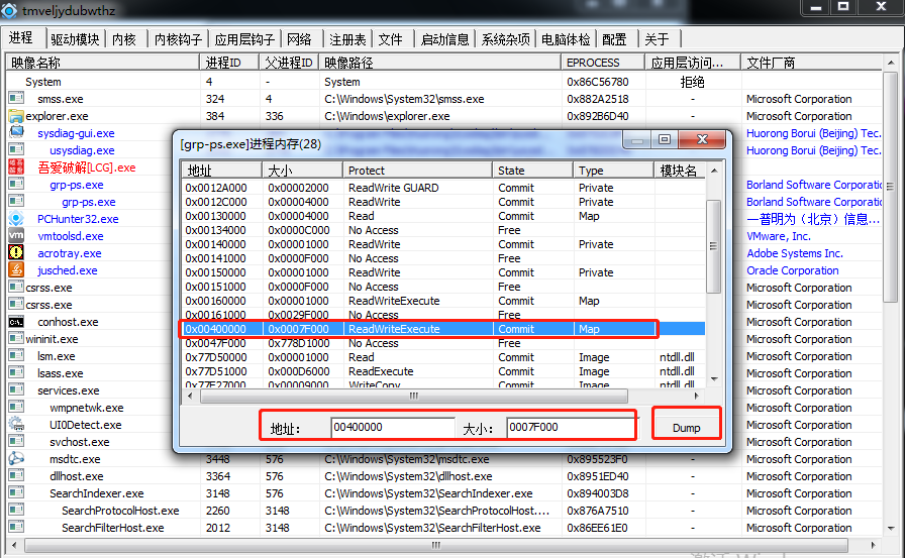This screenshot has width=905, height=558.
Task: Click the sysdiag-gui.exe process icon
Action: (x=16, y=132)
